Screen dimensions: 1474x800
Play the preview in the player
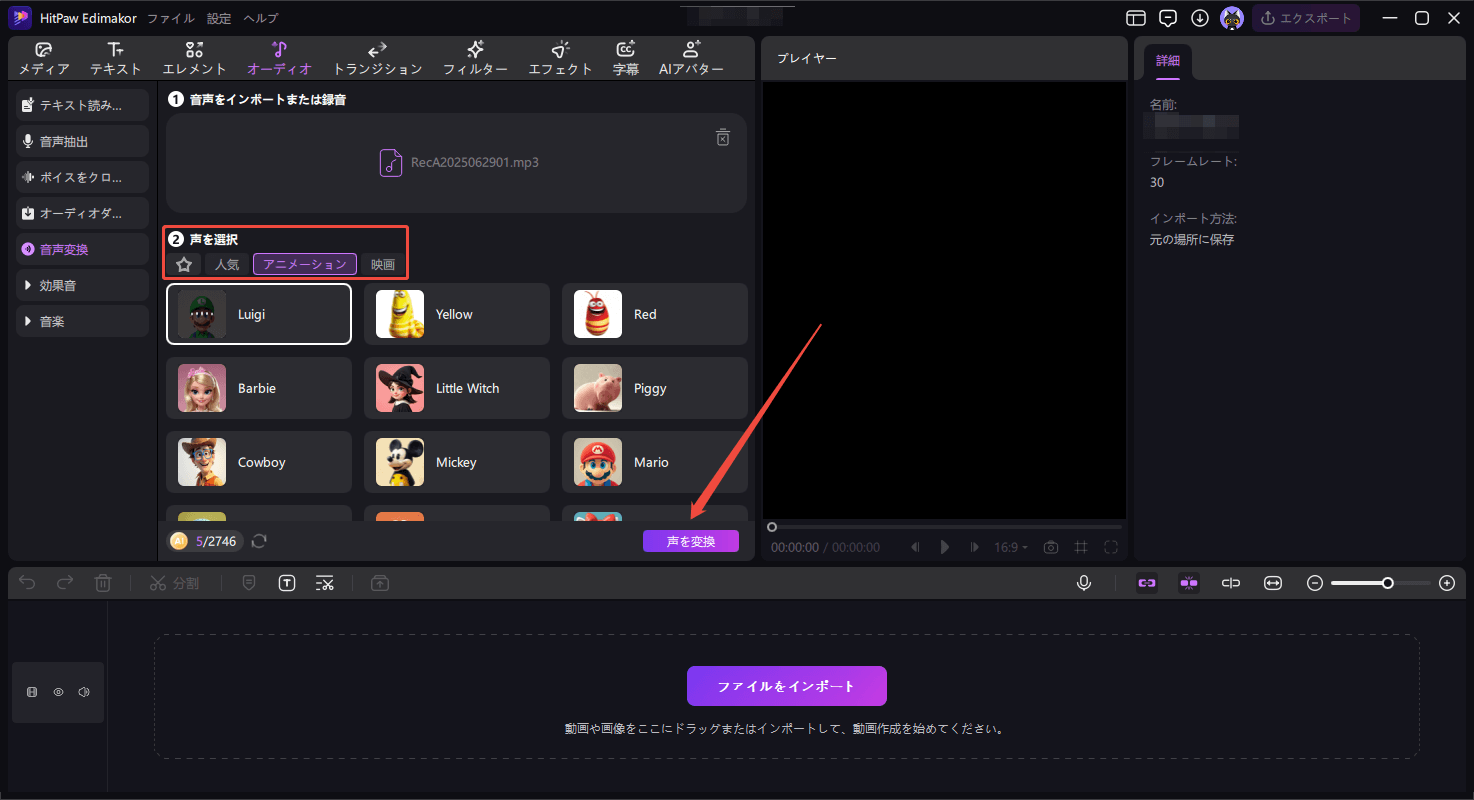[945, 547]
